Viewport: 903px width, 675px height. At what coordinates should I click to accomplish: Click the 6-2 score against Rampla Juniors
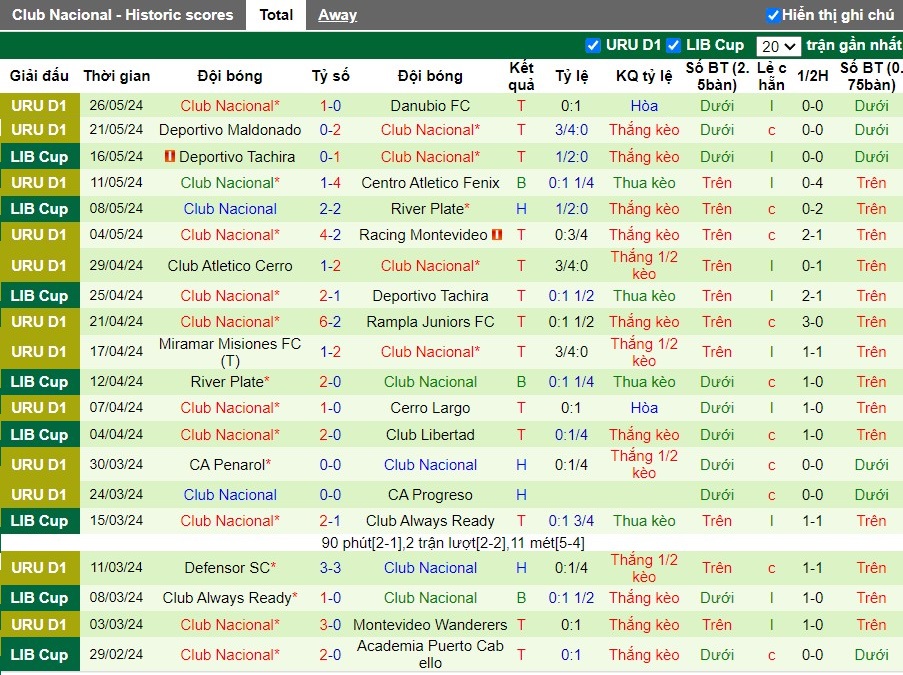331,322
